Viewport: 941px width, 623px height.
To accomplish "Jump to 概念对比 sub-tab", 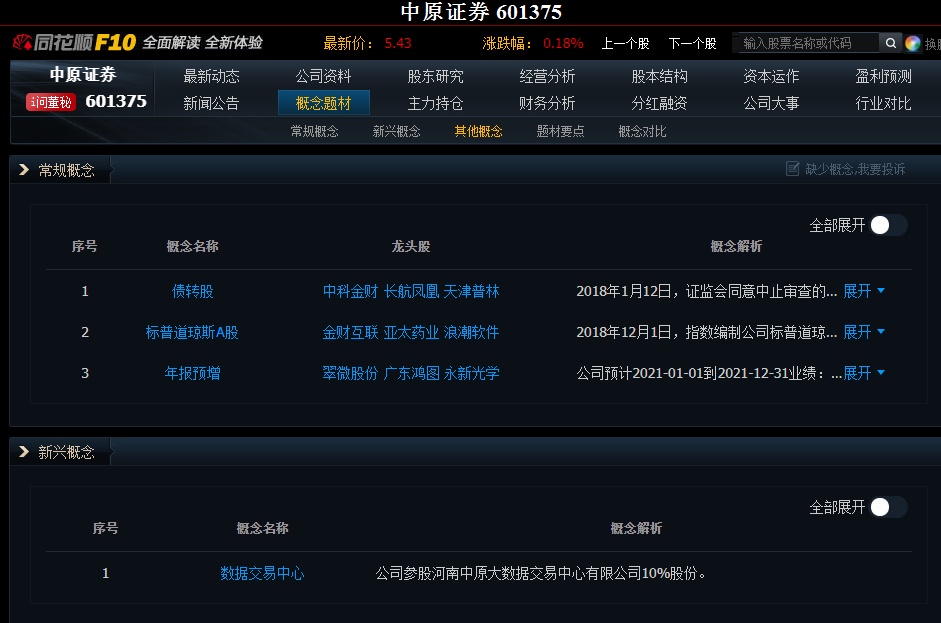I will [x=642, y=131].
